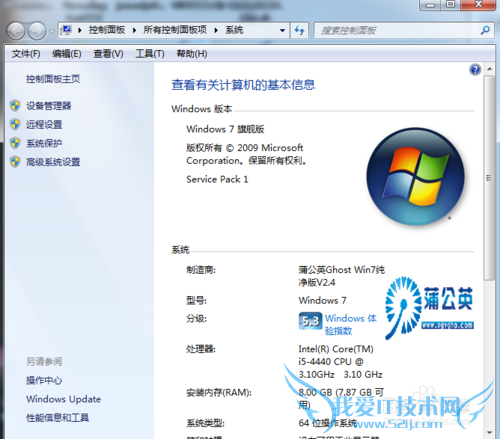The height and width of the screenshot is (439, 500).
Task: Open Windows Update link
Action: [x=64, y=399]
